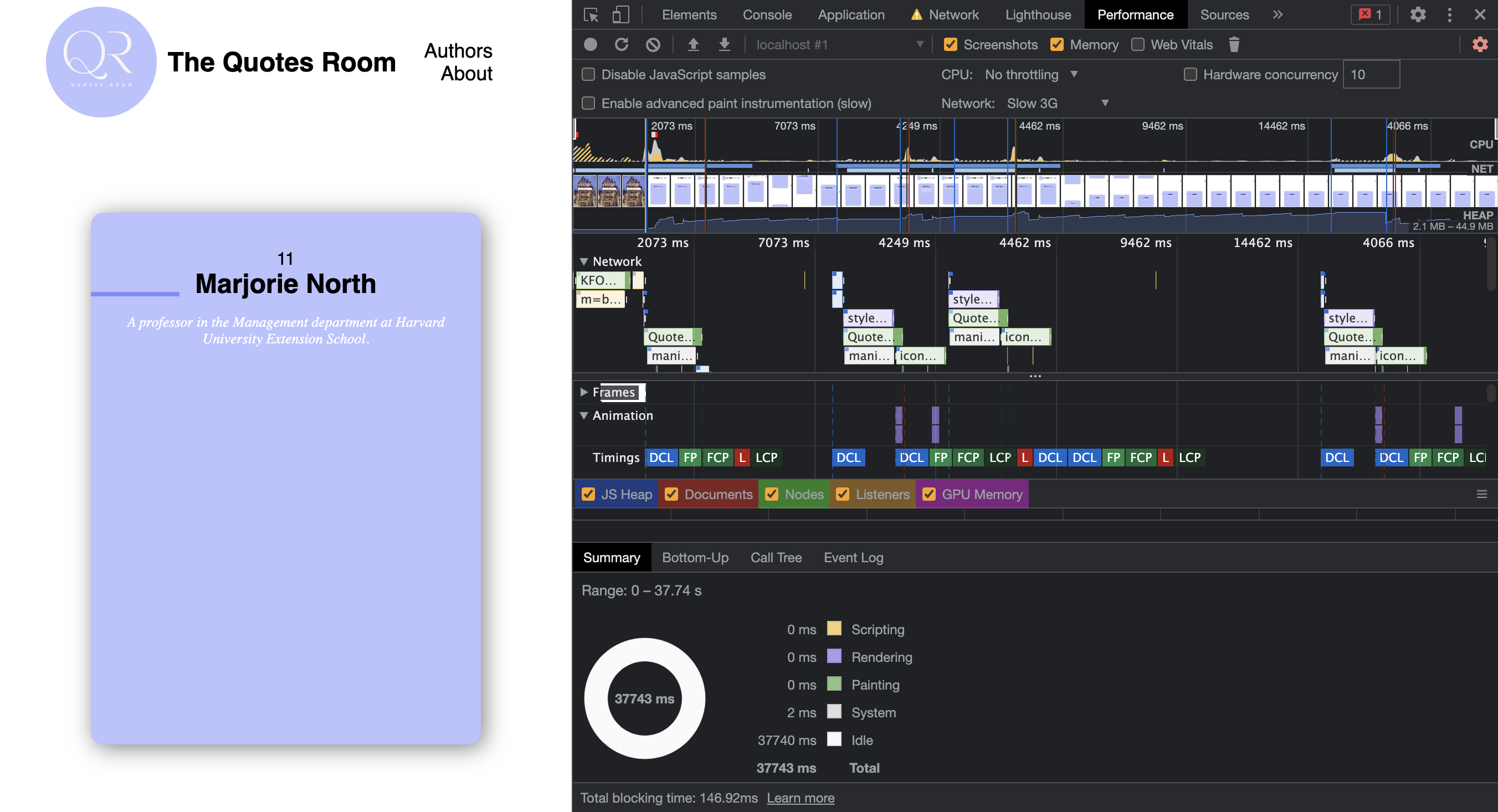Click the Learn more link

(x=801, y=798)
